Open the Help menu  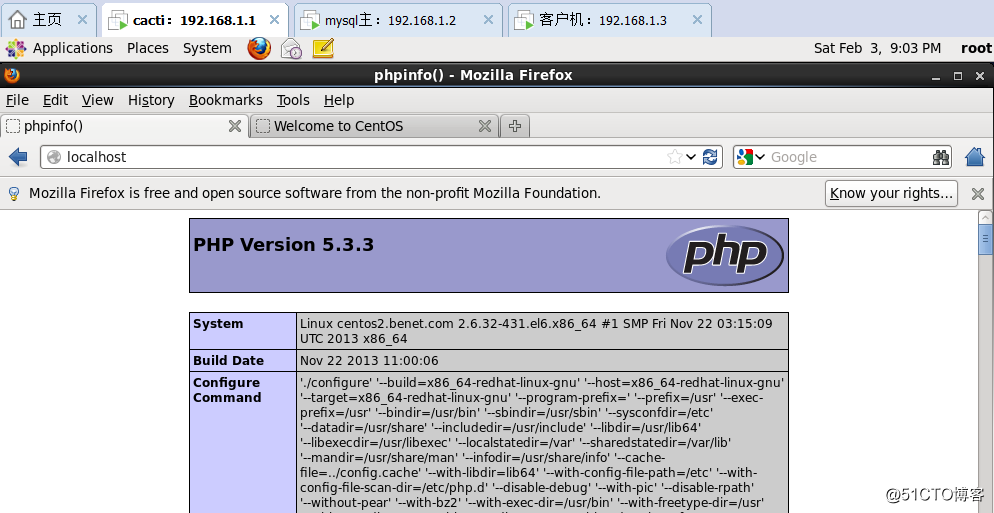339,100
